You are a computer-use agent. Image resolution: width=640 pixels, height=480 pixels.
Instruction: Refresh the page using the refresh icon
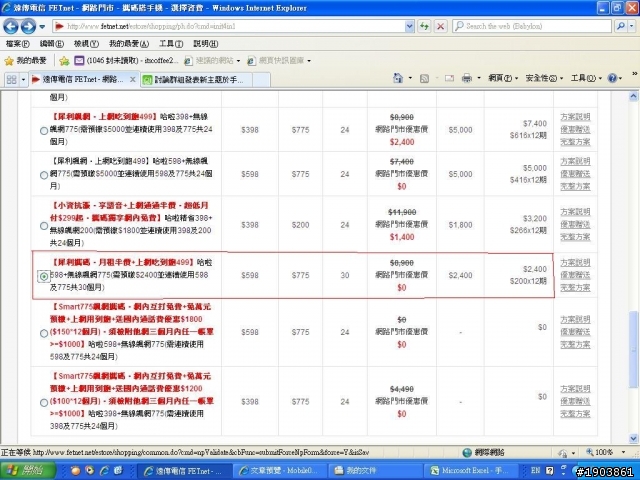point(424,27)
